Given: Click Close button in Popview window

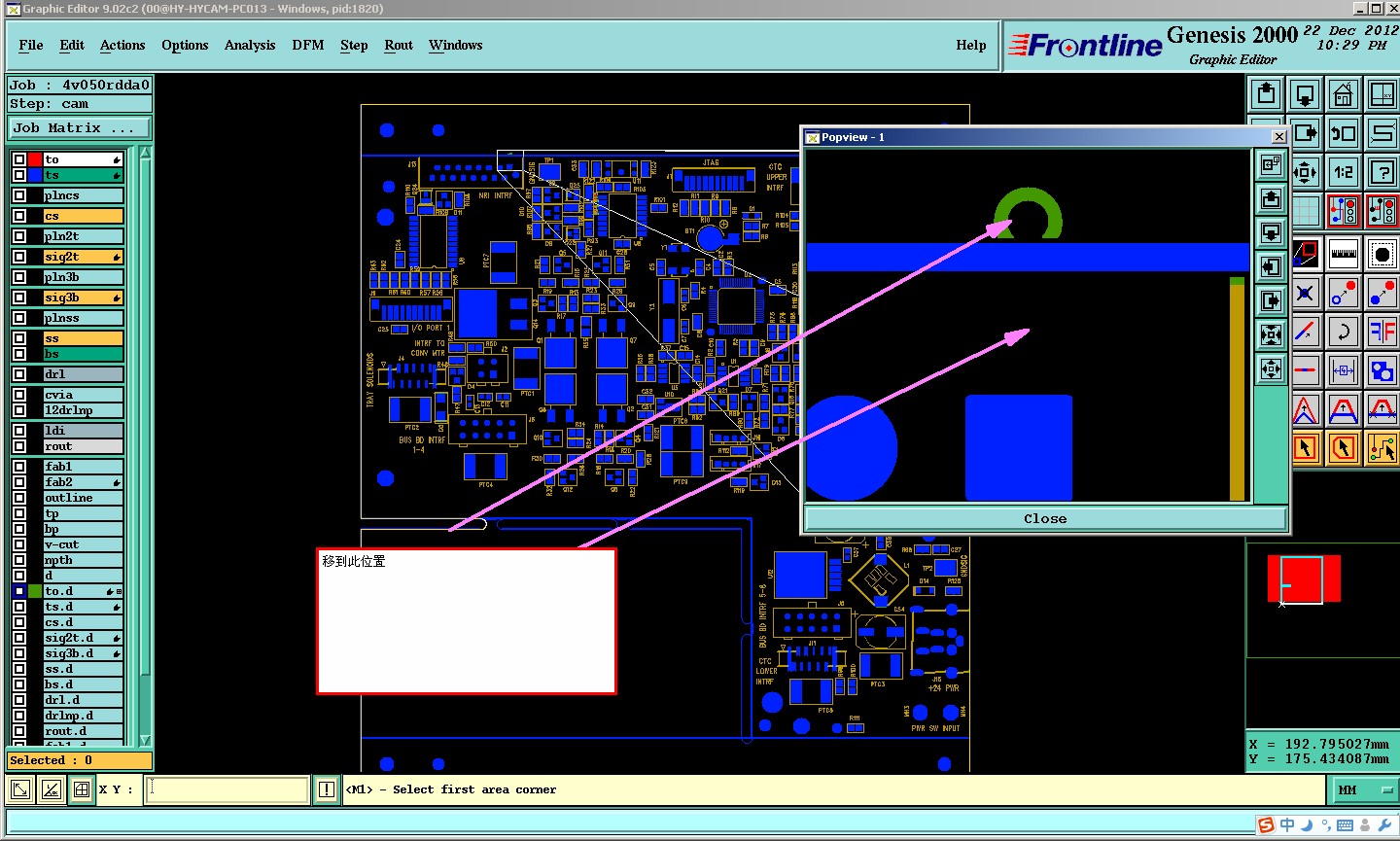Looking at the screenshot, I should coord(1045,518).
